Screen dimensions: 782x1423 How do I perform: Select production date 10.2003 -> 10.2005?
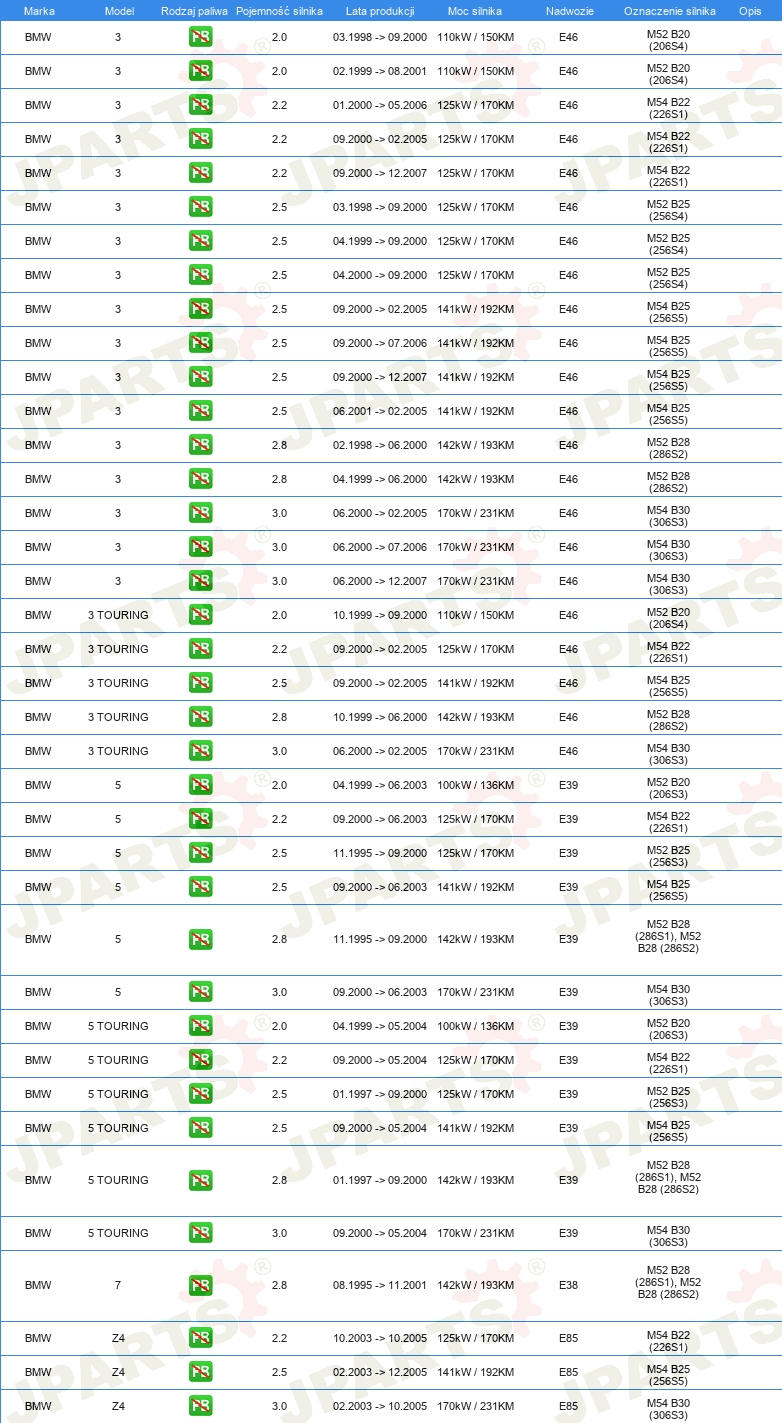tap(380, 1338)
